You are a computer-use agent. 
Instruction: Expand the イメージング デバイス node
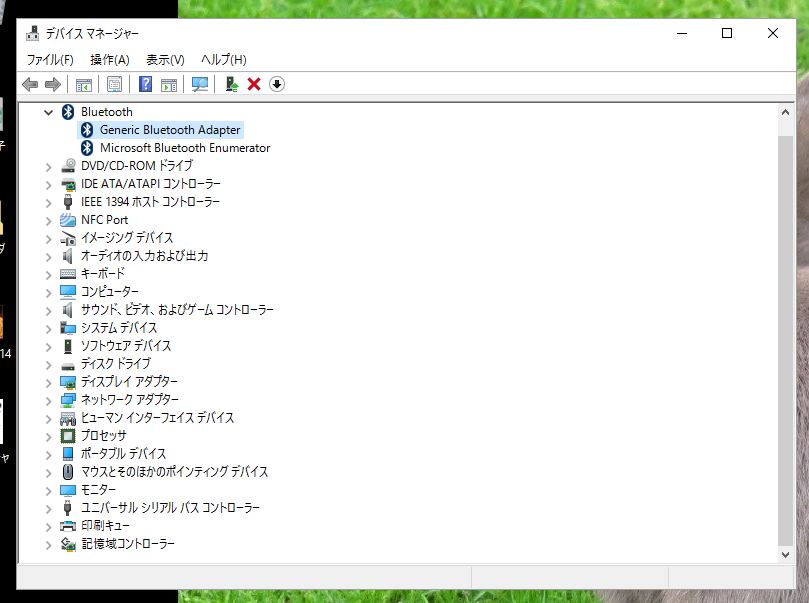click(48, 239)
